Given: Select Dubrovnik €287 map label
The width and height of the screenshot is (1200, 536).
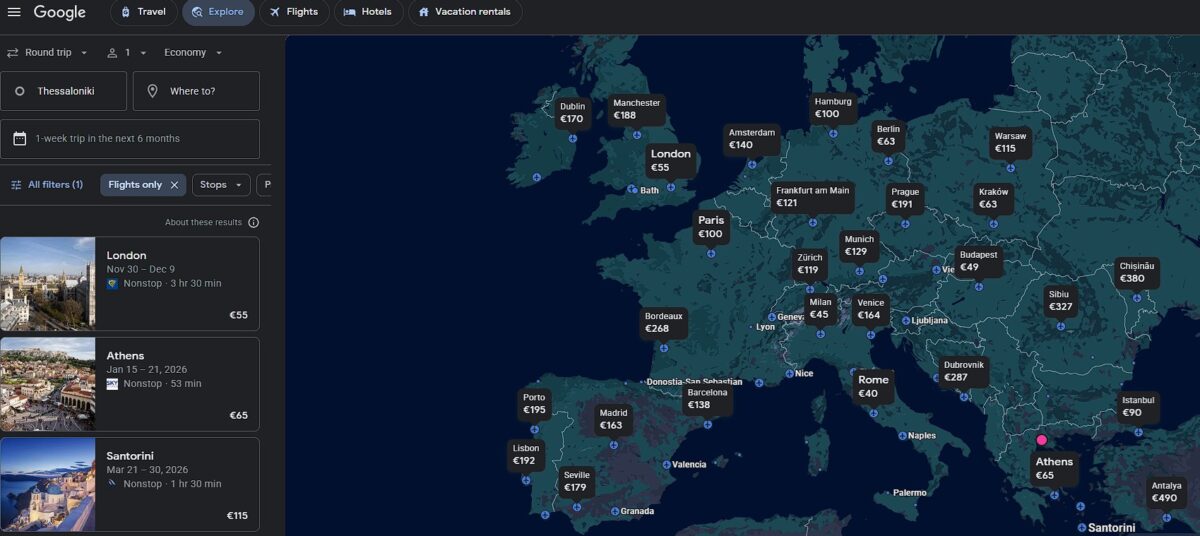Looking at the screenshot, I should 964,371.
